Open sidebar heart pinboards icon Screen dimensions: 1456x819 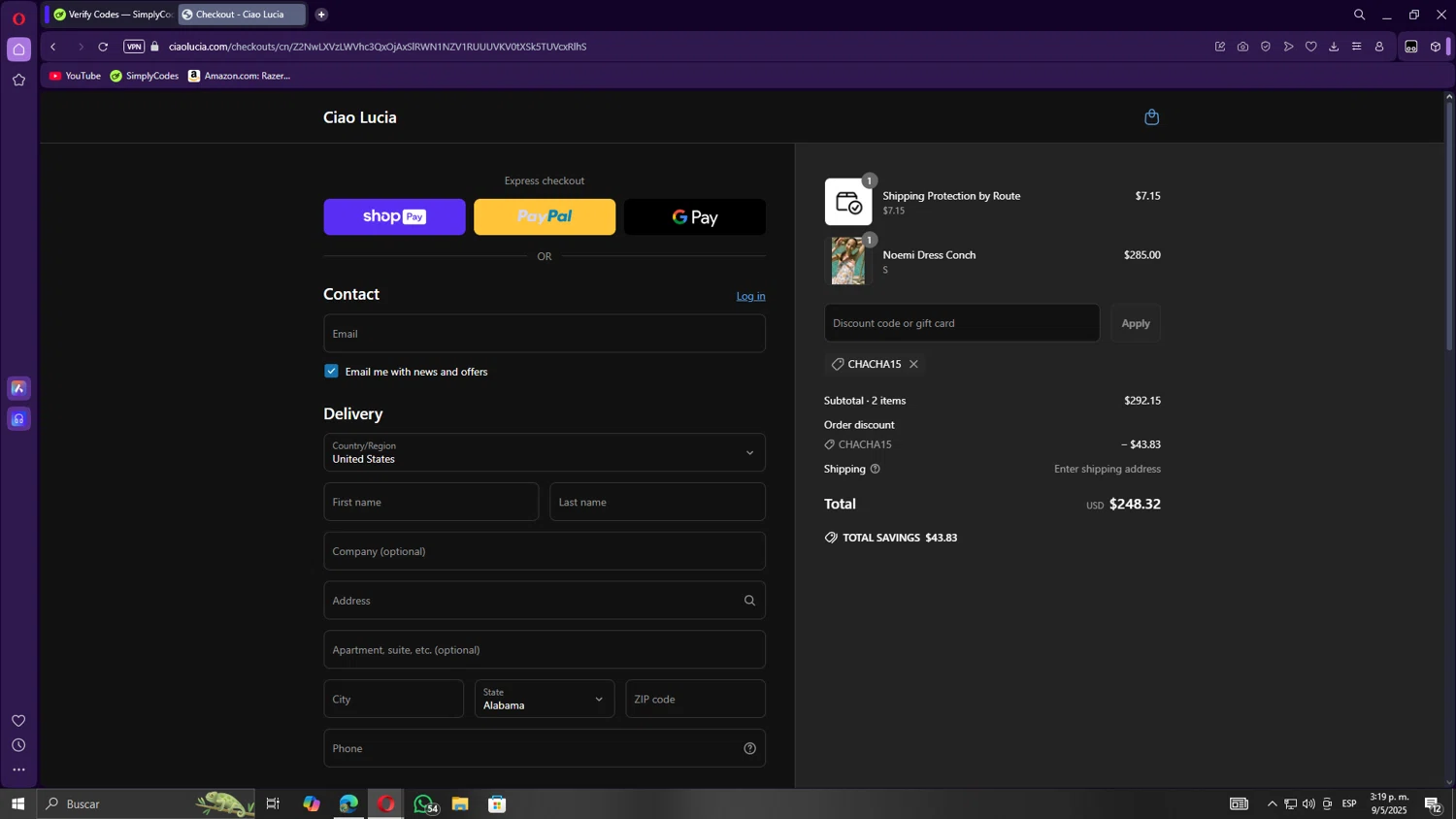[18, 721]
